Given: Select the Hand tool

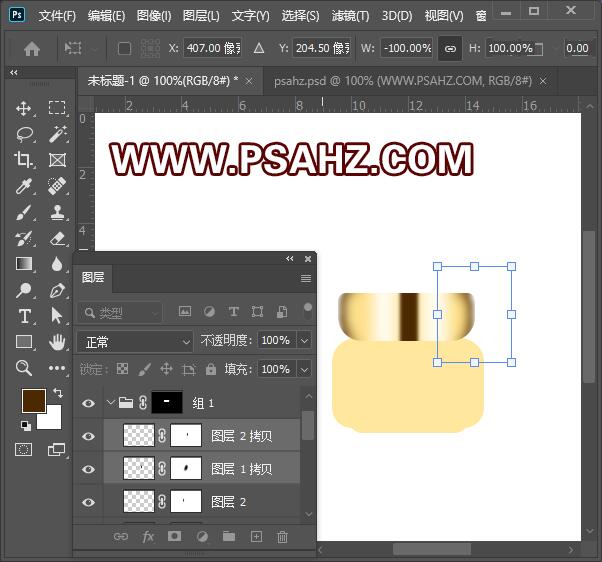Looking at the screenshot, I should pos(57,342).
